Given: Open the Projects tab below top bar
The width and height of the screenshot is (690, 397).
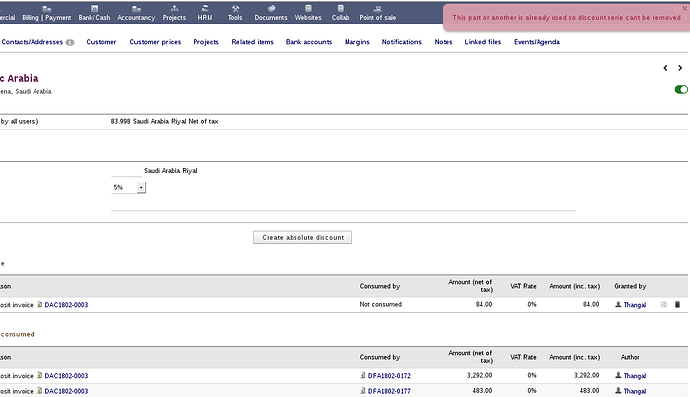Looking at the screenshot, I should pyautogui.click(x=206, y=42).
